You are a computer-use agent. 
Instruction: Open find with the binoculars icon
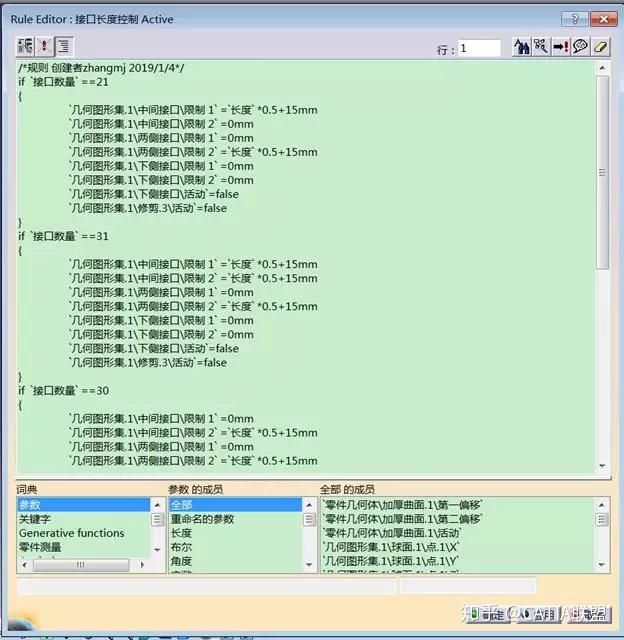pyautogui.click(x=522, y=47)
